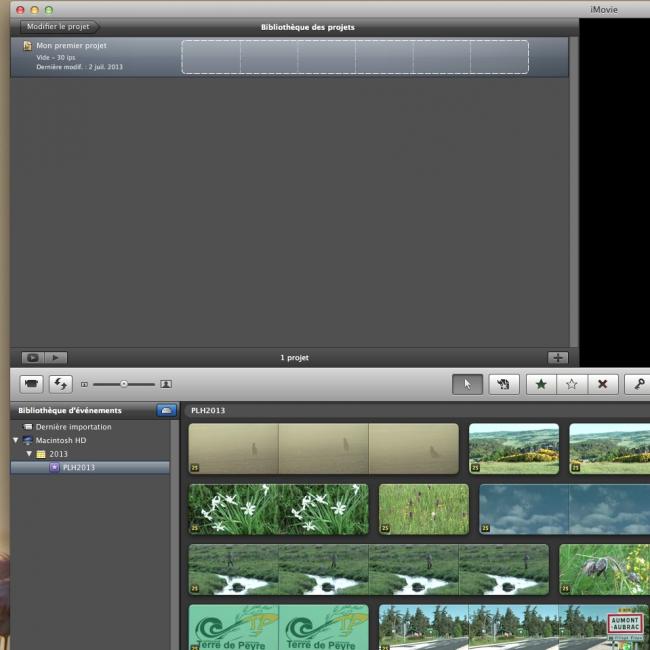Collapse the Macintosh HD tree node
The image size is (650, 650).
coord(16,440)
